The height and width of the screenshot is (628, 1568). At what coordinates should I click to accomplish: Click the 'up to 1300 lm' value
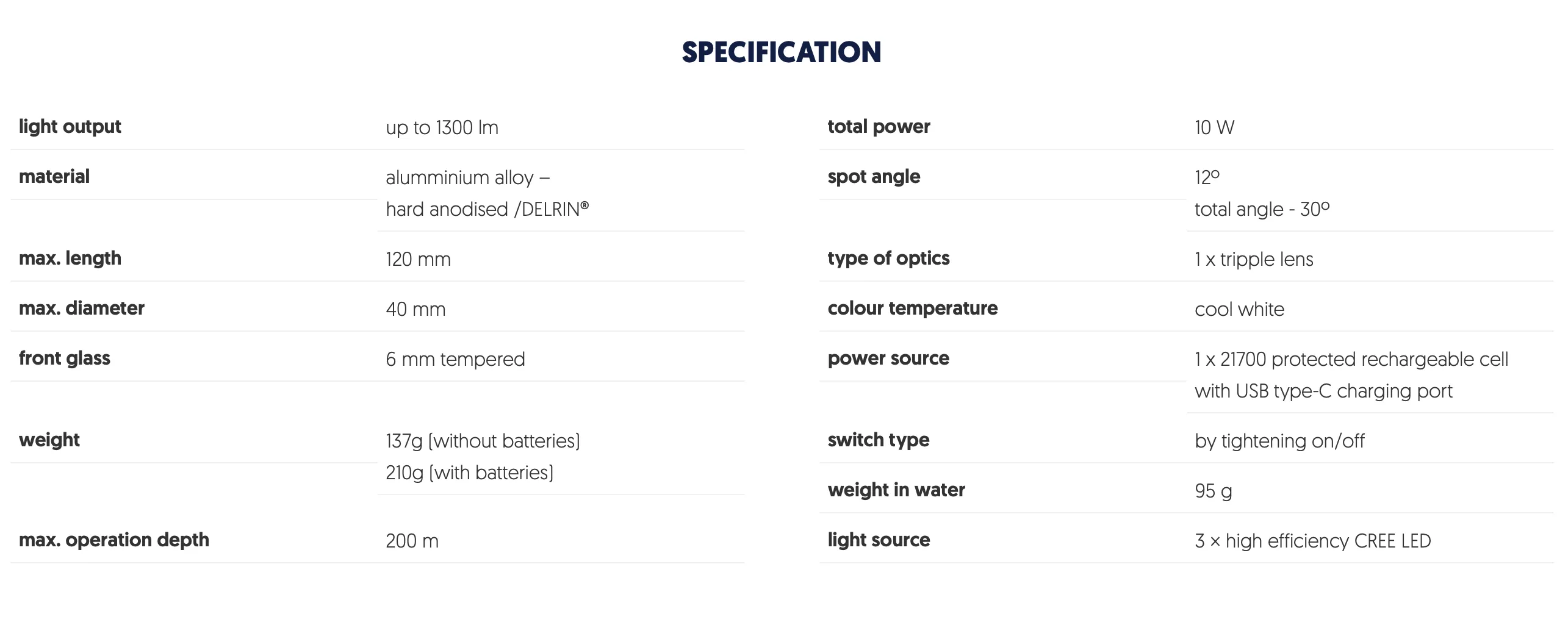point(442,128)
